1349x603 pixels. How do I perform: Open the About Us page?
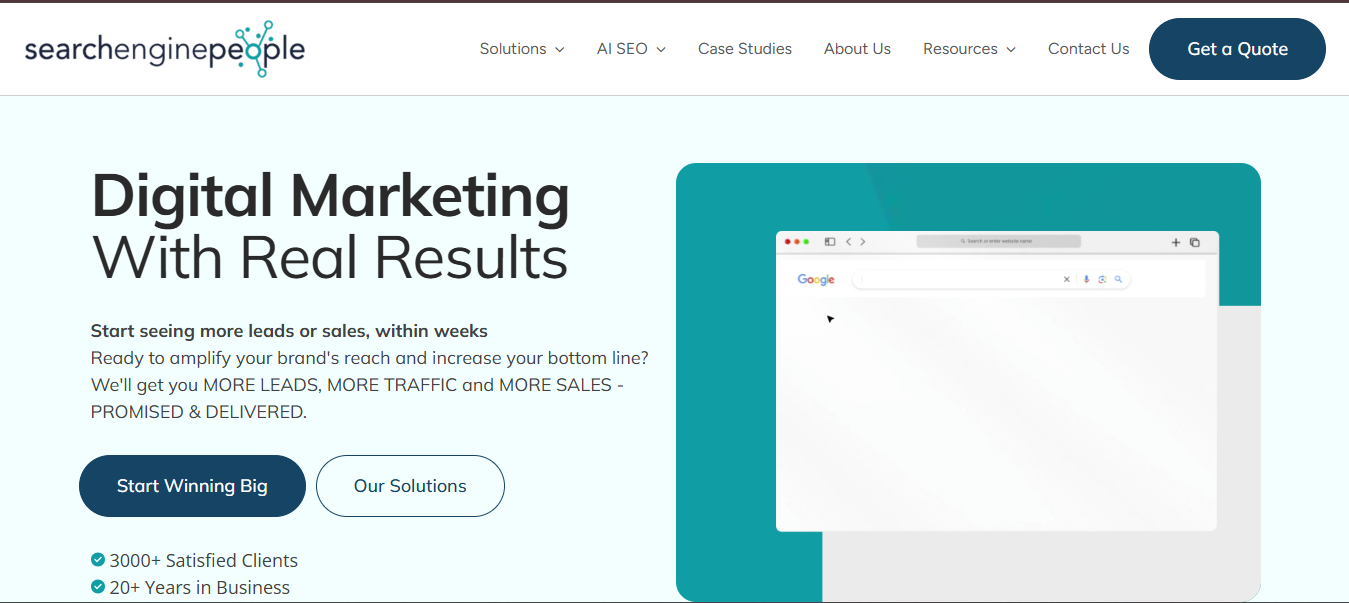point(857,49)
